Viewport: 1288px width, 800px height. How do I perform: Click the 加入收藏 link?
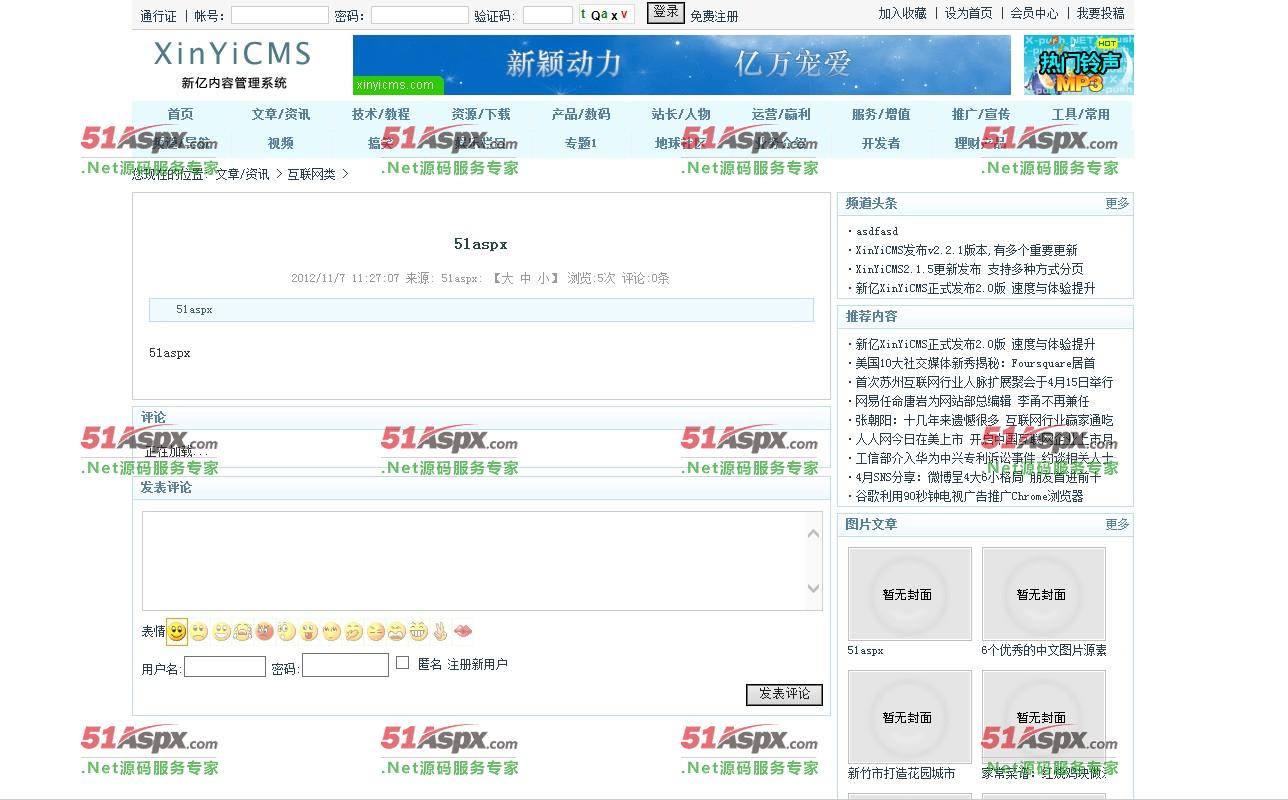(902, 13)
